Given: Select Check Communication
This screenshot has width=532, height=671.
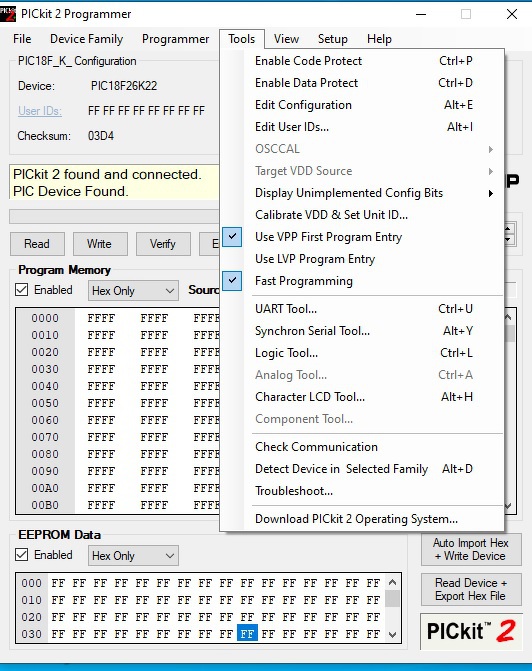Looking at the screenshot, I should pos(362,447).
